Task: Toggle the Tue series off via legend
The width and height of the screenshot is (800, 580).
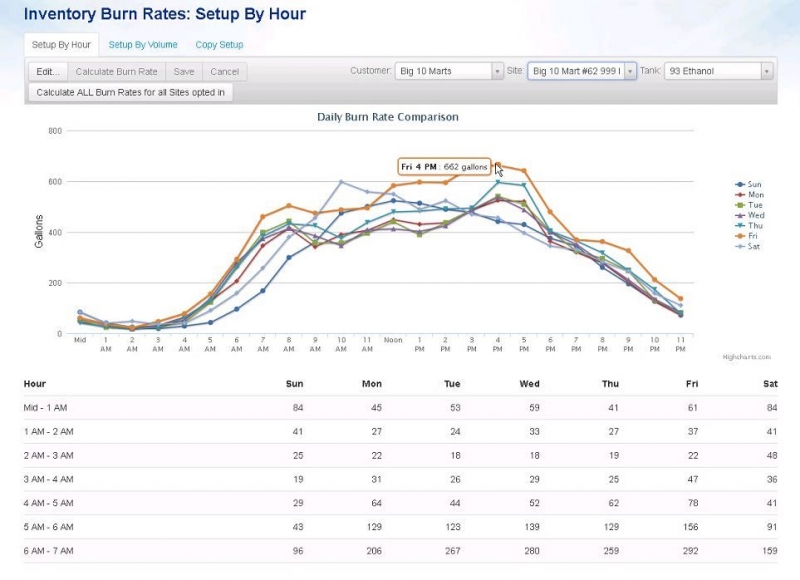Action: 750,205
